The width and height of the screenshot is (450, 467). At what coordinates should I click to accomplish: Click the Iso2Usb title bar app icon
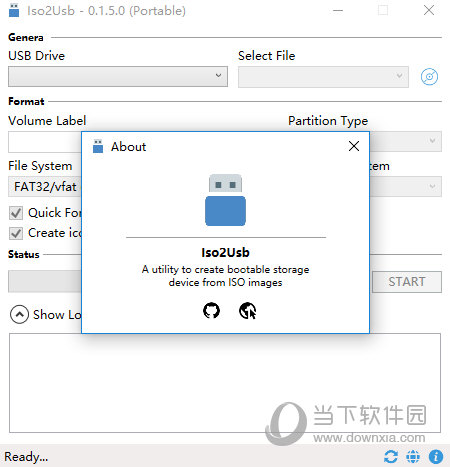click(14, 10)
